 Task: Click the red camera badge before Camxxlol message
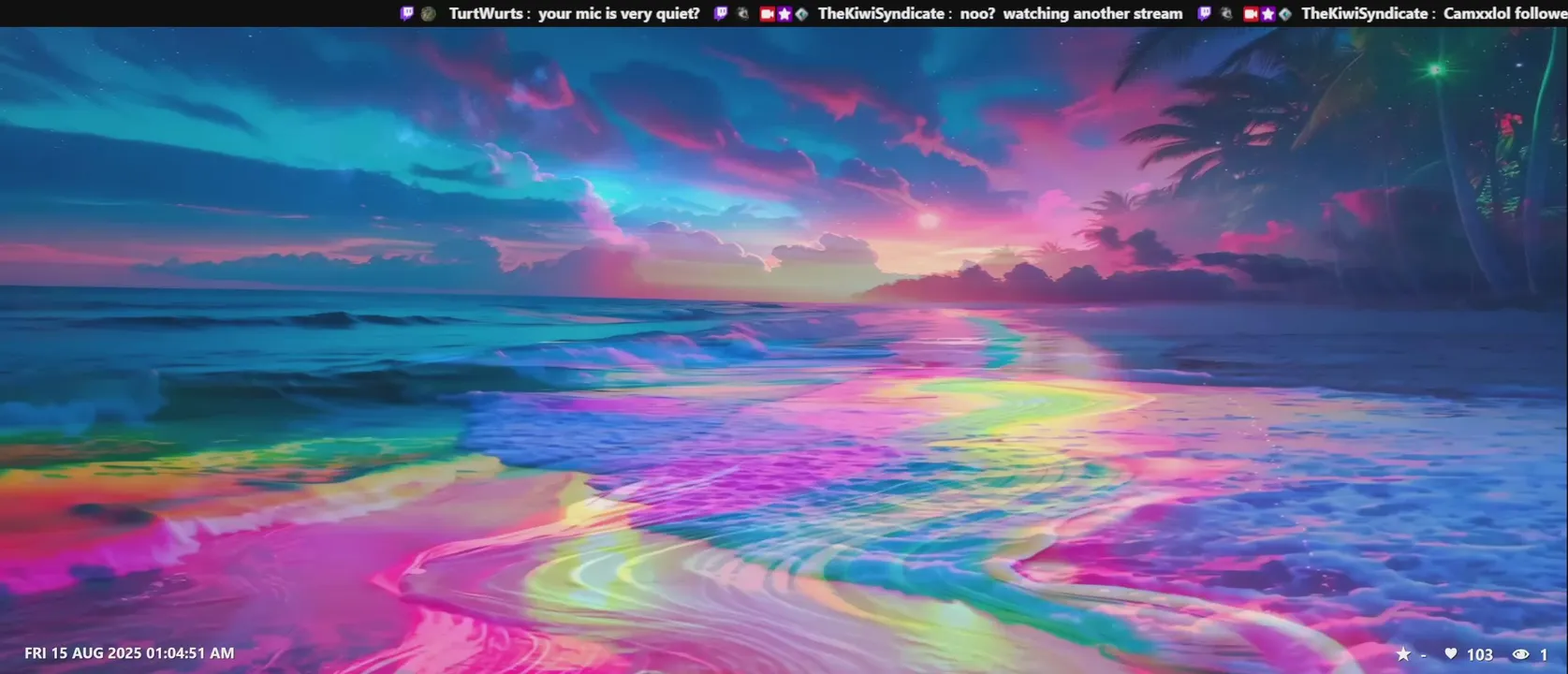tap(1251, 13)
